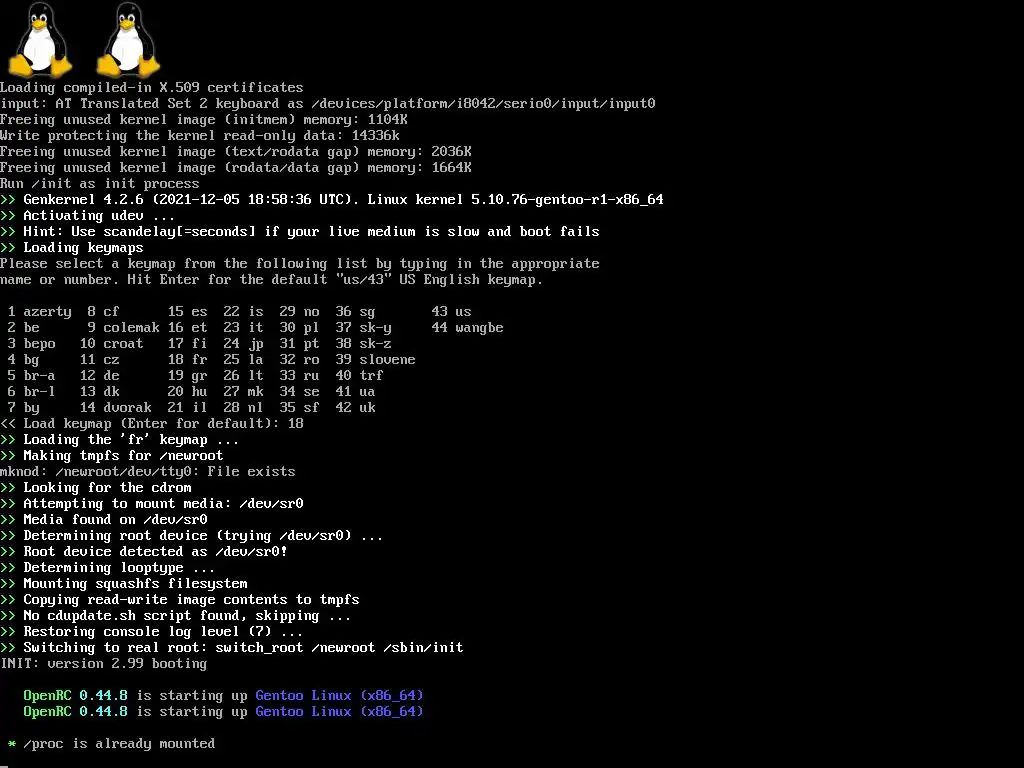This screenshot has width=1024, height=768.
Task: Click keymap entry '10 croat'
Action: [112, 344]
